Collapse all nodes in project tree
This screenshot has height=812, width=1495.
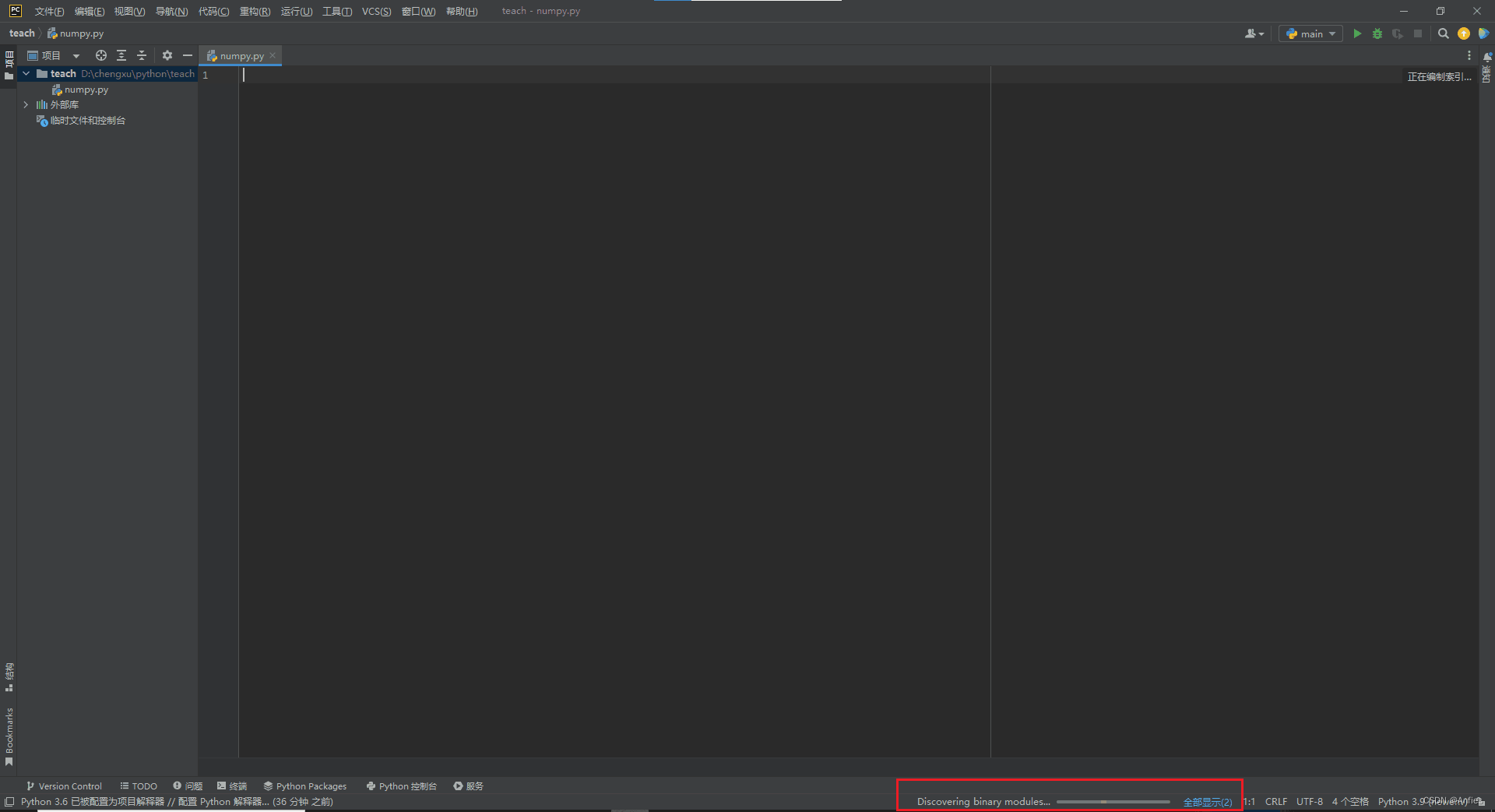pos(142,55)
